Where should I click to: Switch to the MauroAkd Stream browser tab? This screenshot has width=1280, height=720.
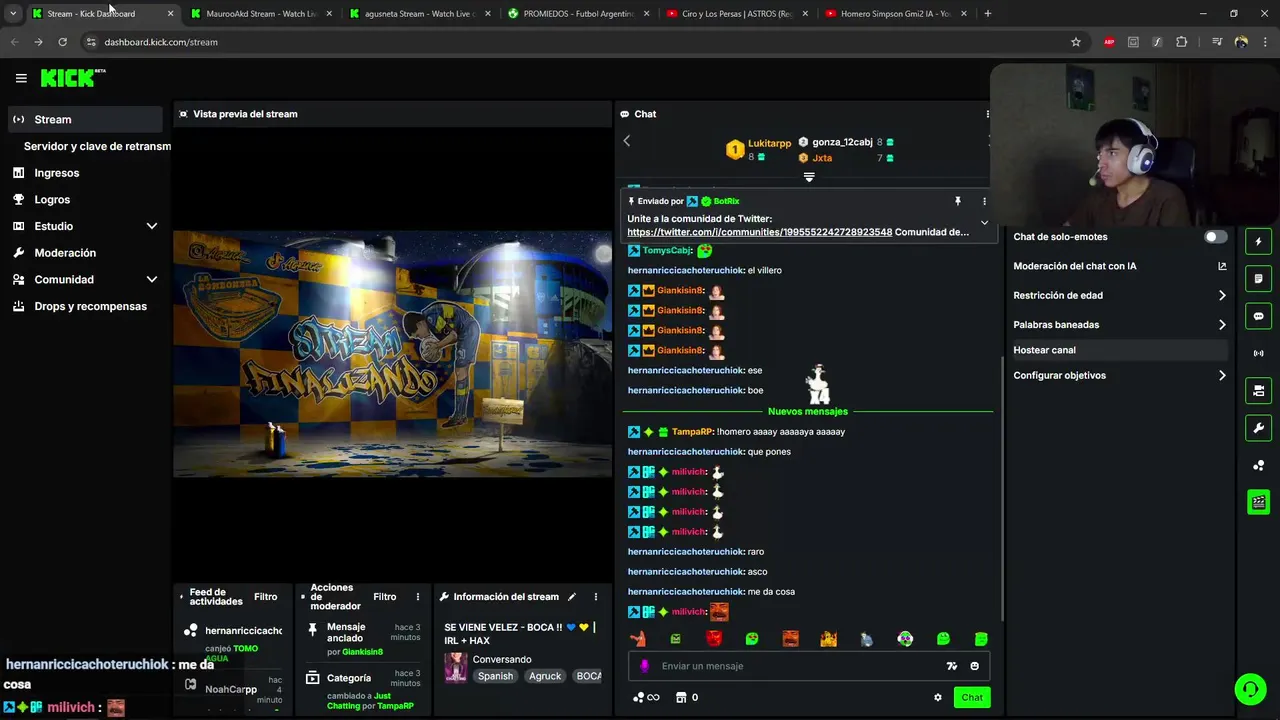pyautogui.click(x=262, y=14)
